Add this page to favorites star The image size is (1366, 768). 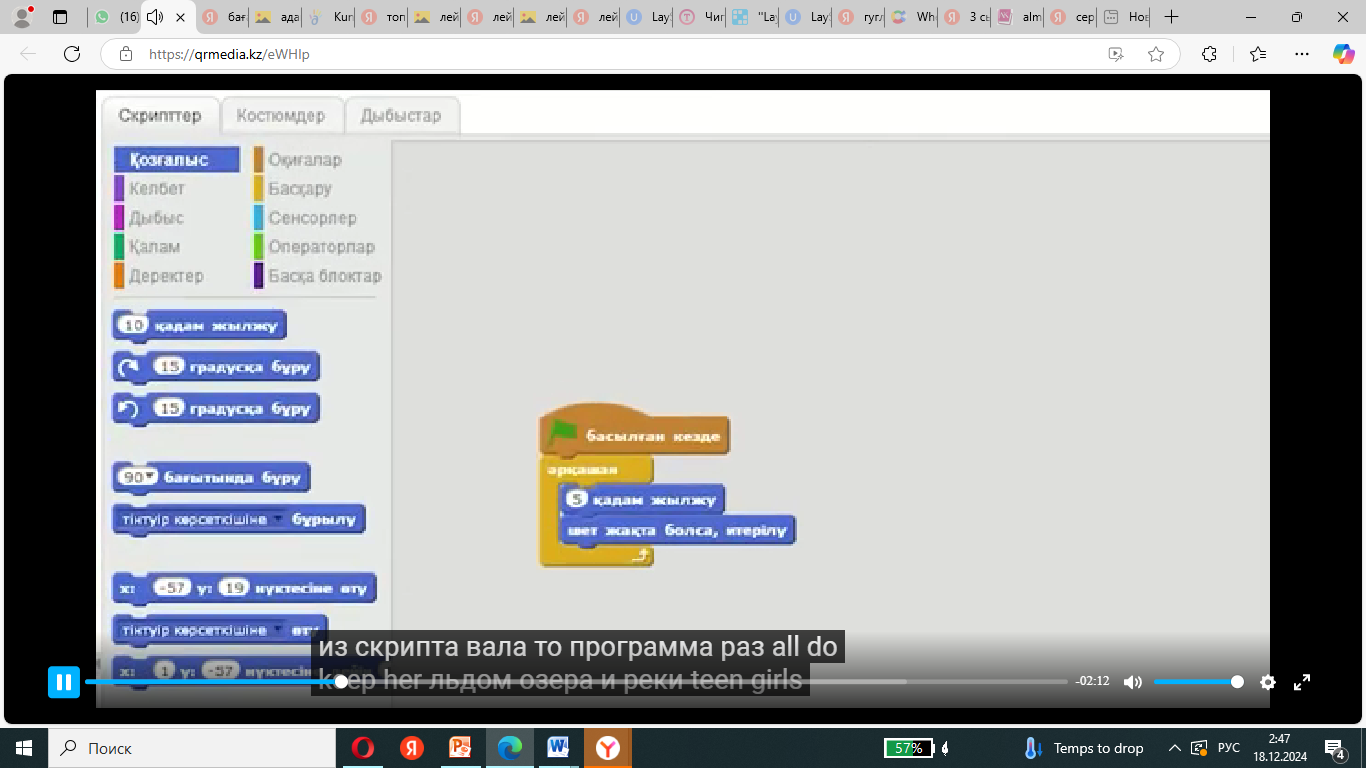(x=1156, y=54)
